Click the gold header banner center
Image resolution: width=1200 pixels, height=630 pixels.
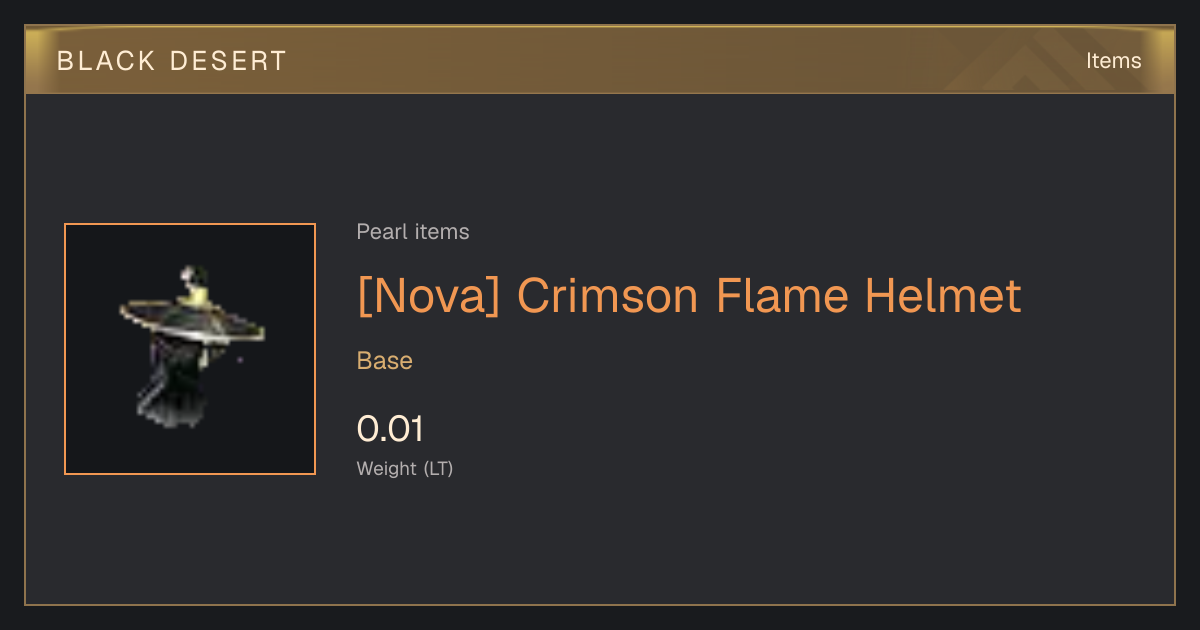click(600, 61)
